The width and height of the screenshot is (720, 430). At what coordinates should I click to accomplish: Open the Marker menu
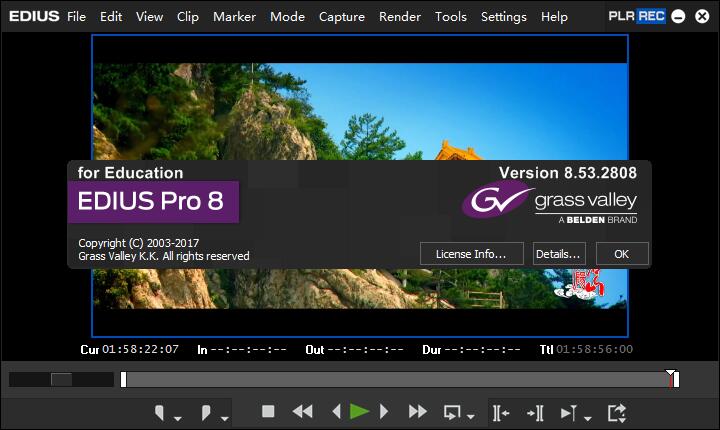[x=234, y=17]
